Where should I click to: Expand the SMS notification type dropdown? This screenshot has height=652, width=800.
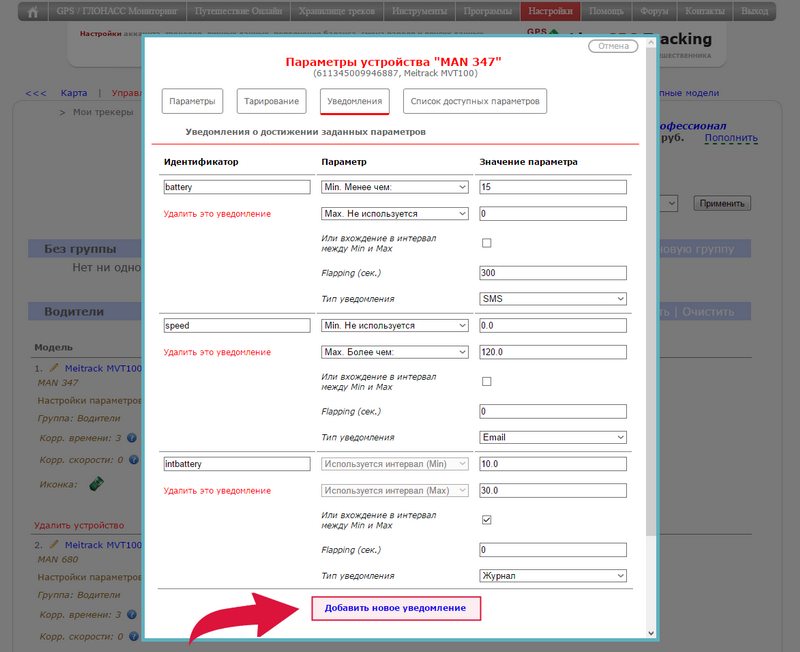(x=553, y=299)
